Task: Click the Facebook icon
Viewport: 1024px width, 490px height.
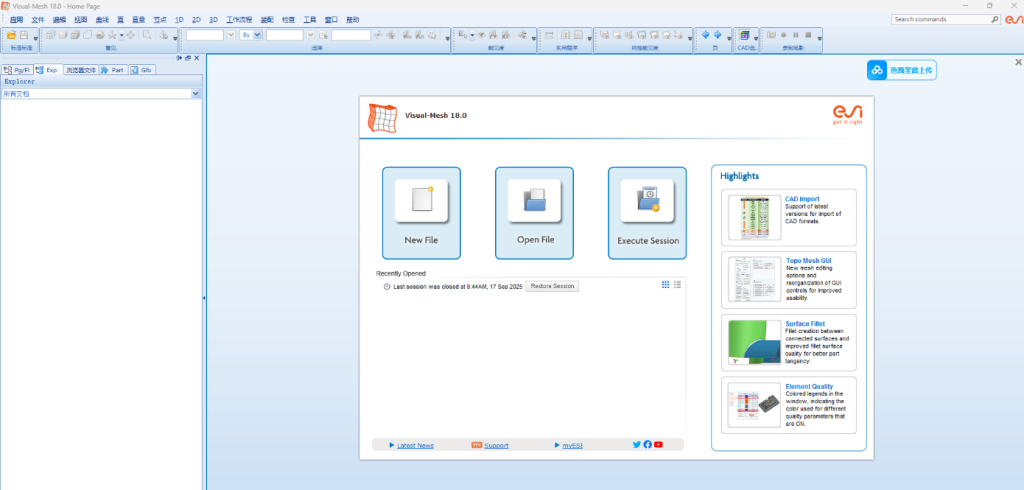Action: tap(647, 445)
